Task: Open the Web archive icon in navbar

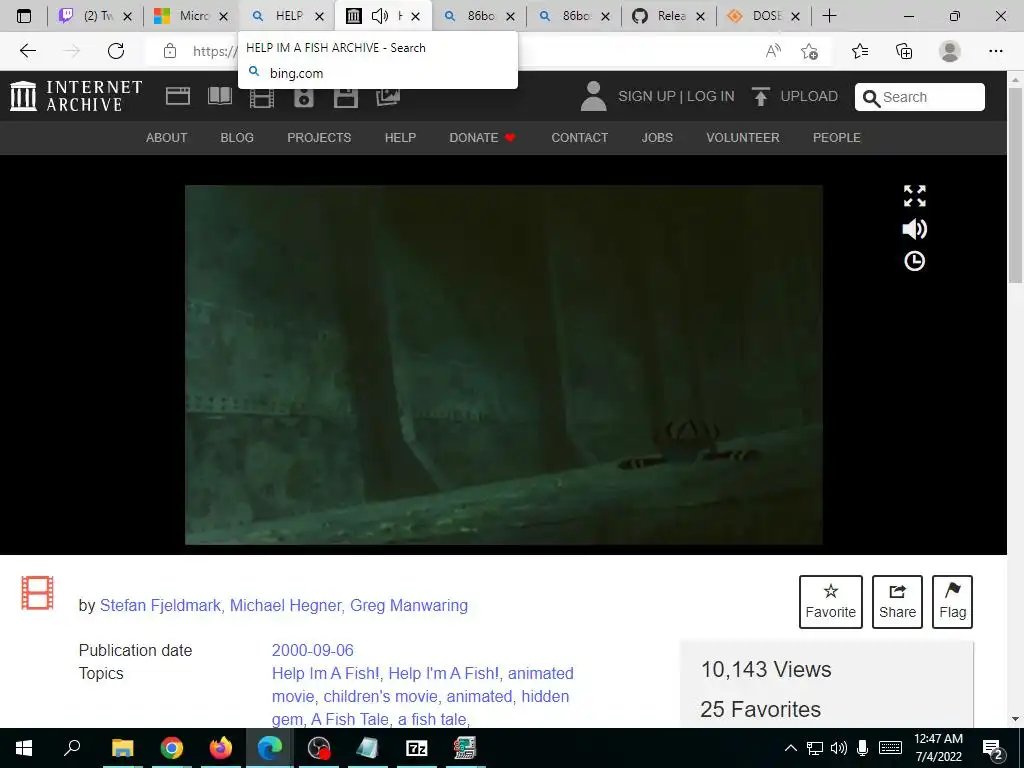Action: coord(178,97)
